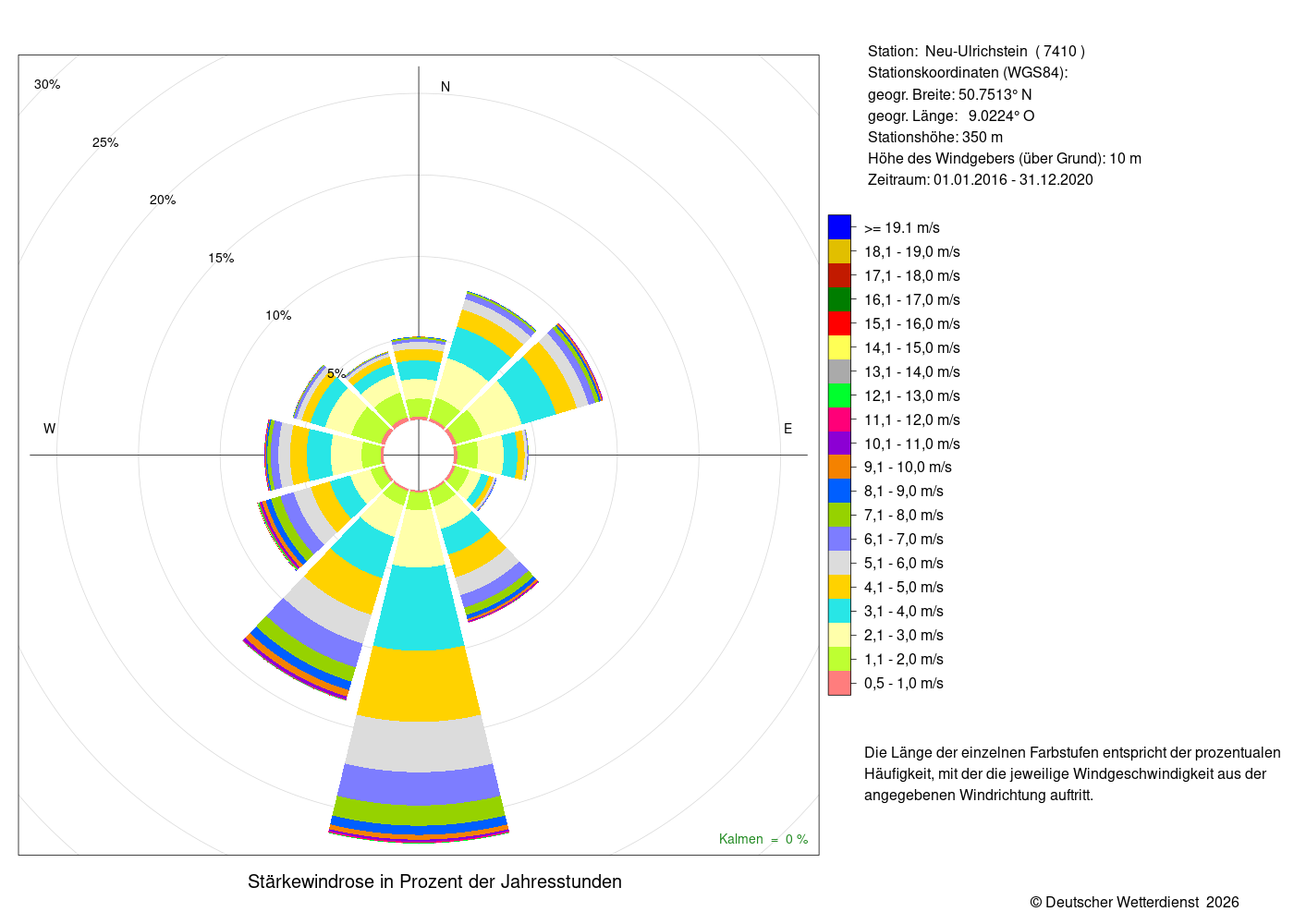Click the W direction label
The image size is (1294, 924).
[50, 429]
